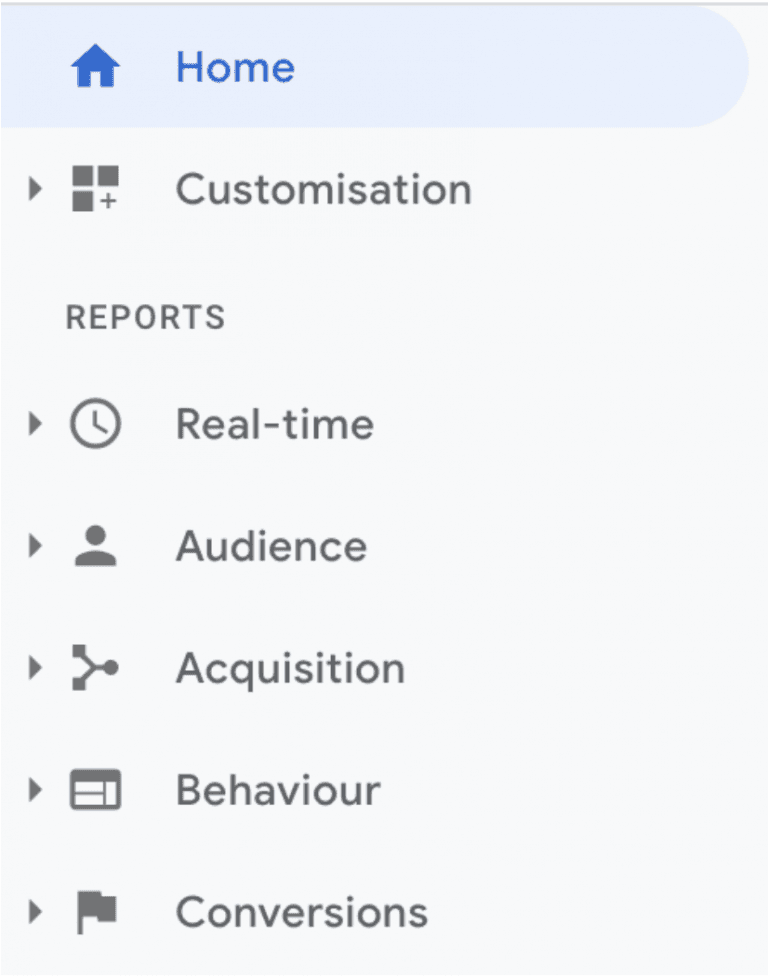
Task: Click the blue Home house icon
Action: pyautogui.click(x=95, y=65)
